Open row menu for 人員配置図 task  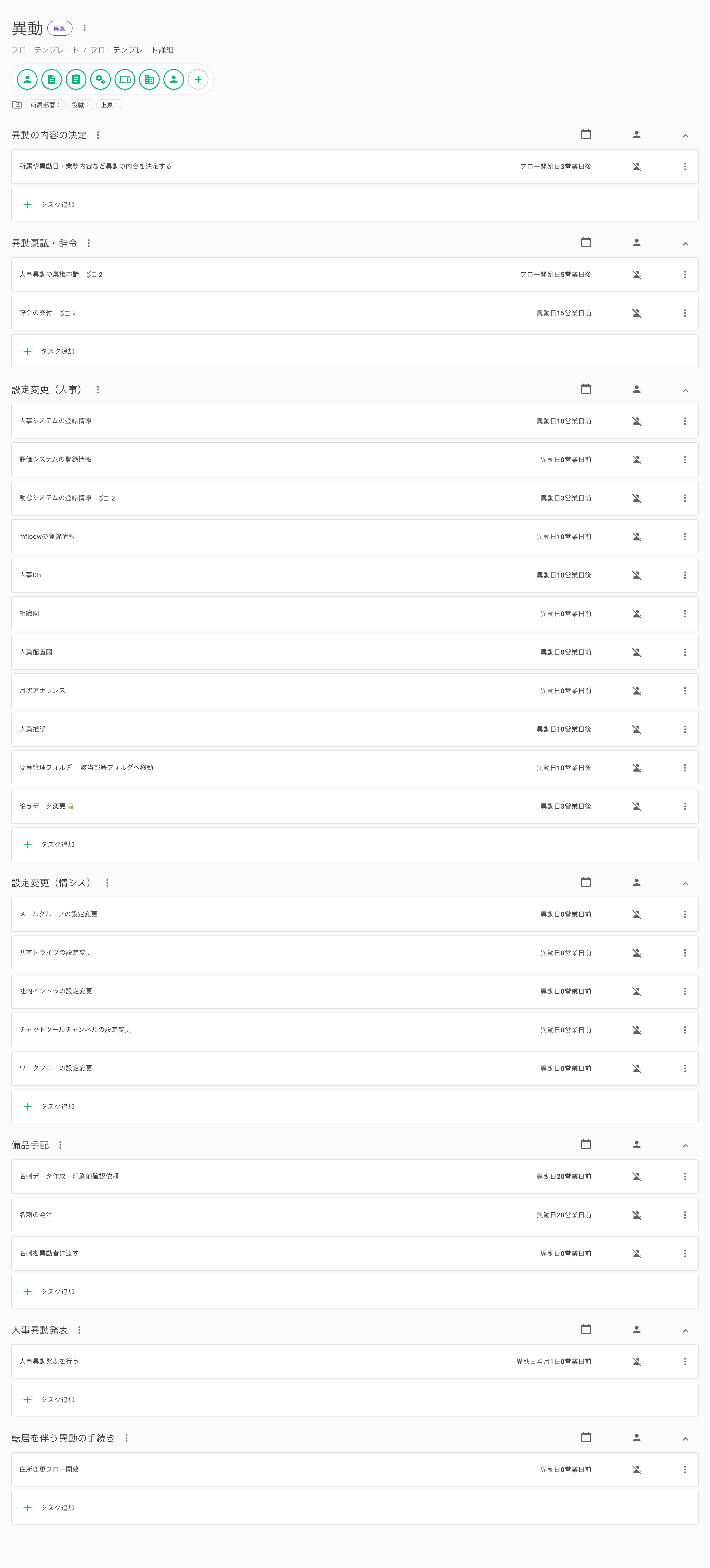pyautogui.click(x=685, y=652)
